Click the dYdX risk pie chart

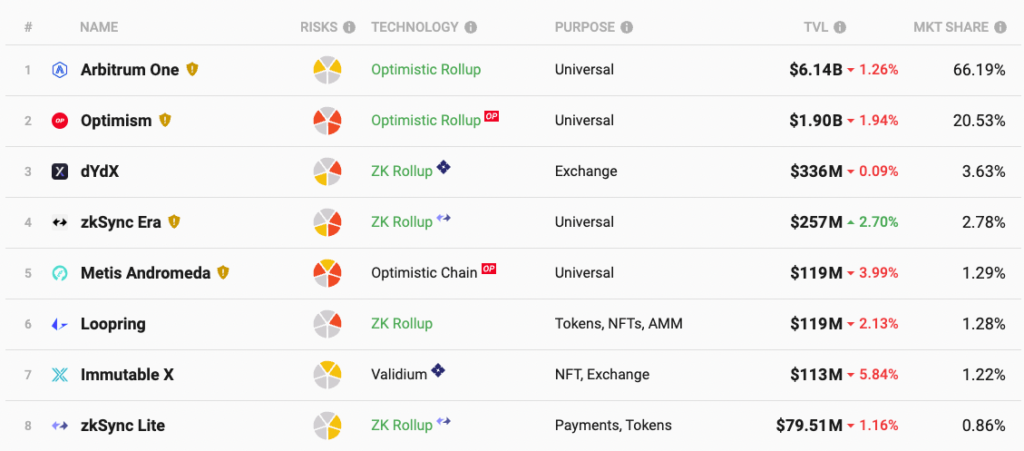point(327,172)
